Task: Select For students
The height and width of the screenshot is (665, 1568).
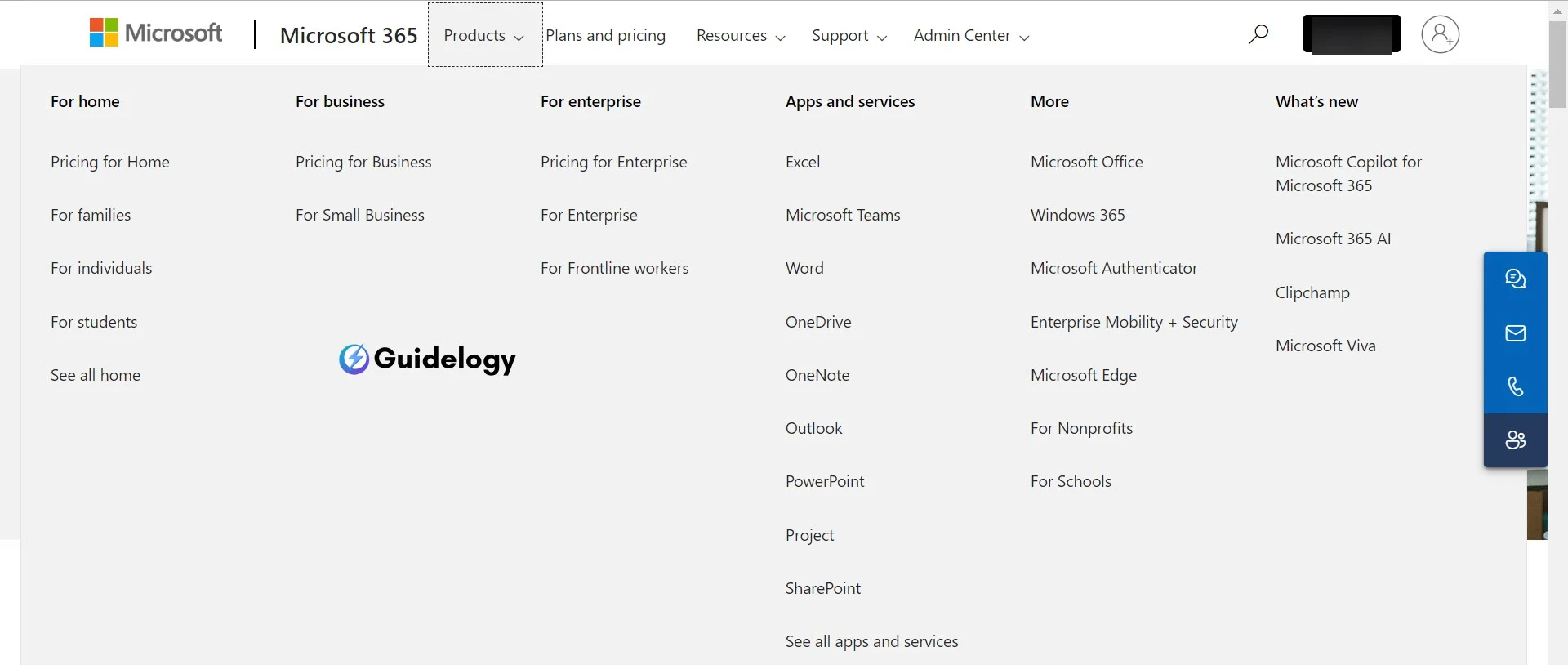Action: coord(94,322)
